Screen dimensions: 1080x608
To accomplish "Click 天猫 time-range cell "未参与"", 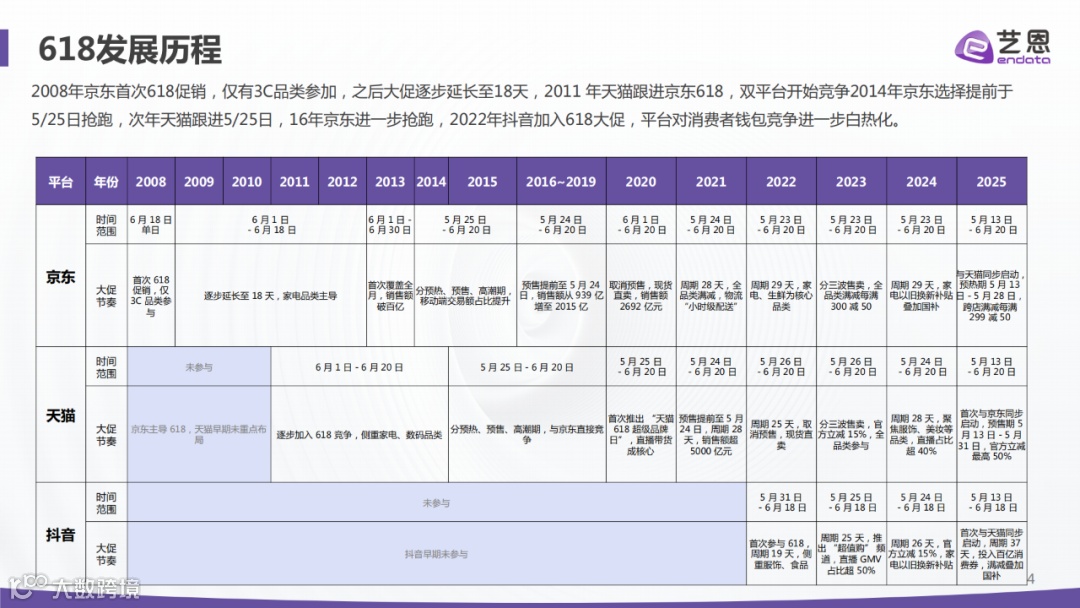I will click(199, 366).
